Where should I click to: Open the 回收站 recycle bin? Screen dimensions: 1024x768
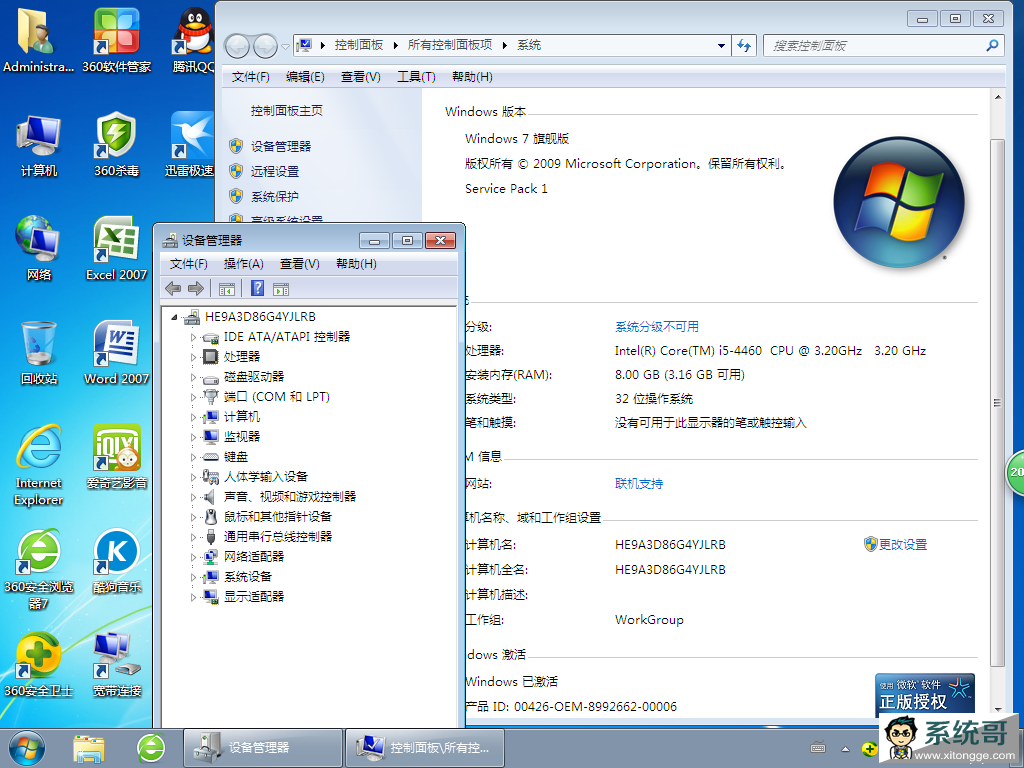[x=39, y=353]
